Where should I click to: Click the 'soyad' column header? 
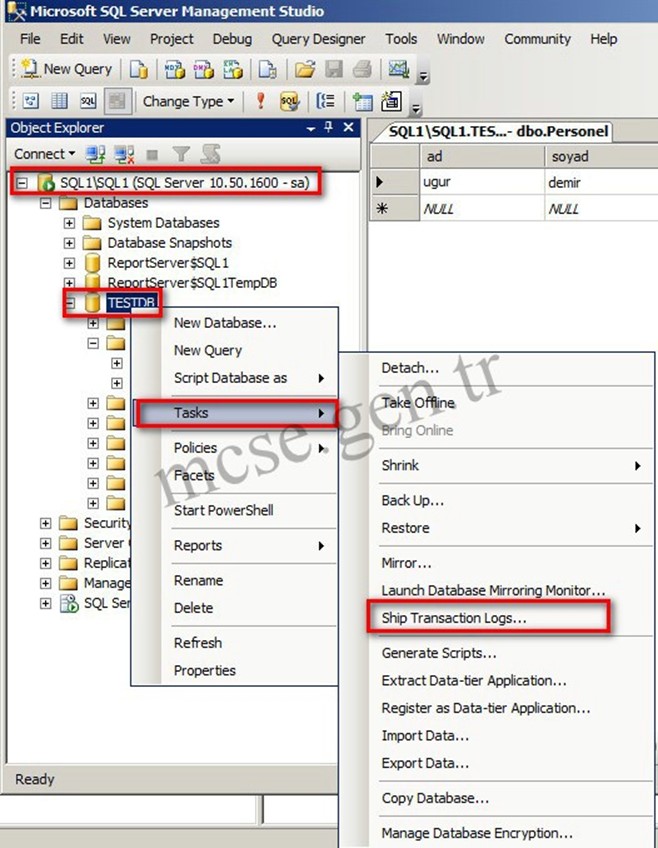tap(601, 156)
